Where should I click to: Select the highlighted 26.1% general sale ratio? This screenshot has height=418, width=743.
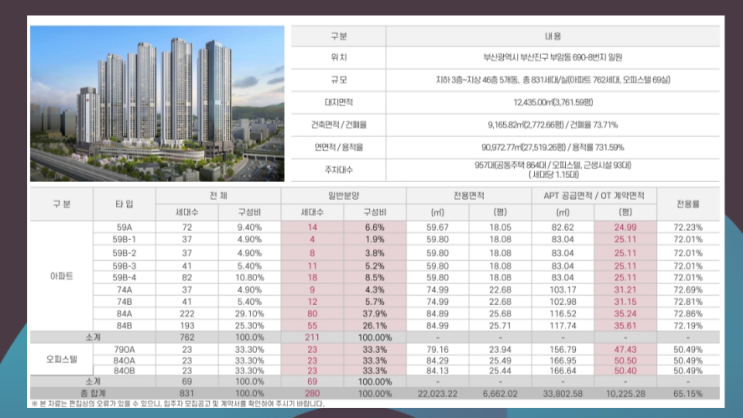tap(375, 326)
